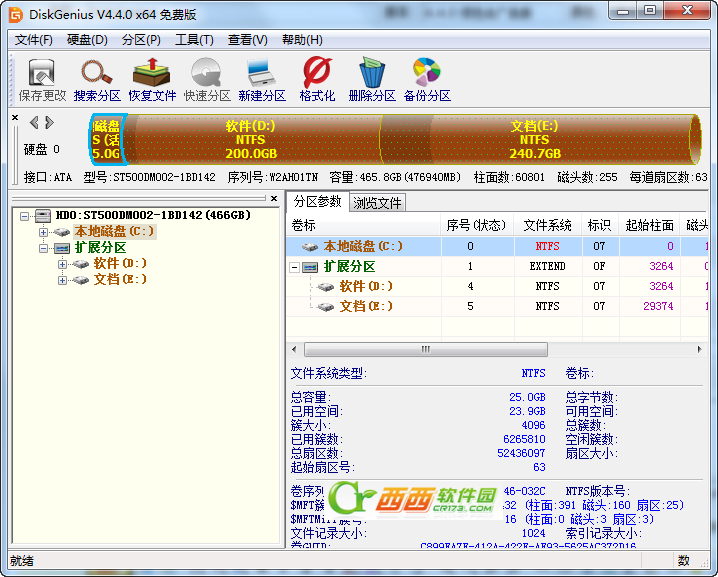Click the DiskGenius app icon in title bar

(16, 15)
